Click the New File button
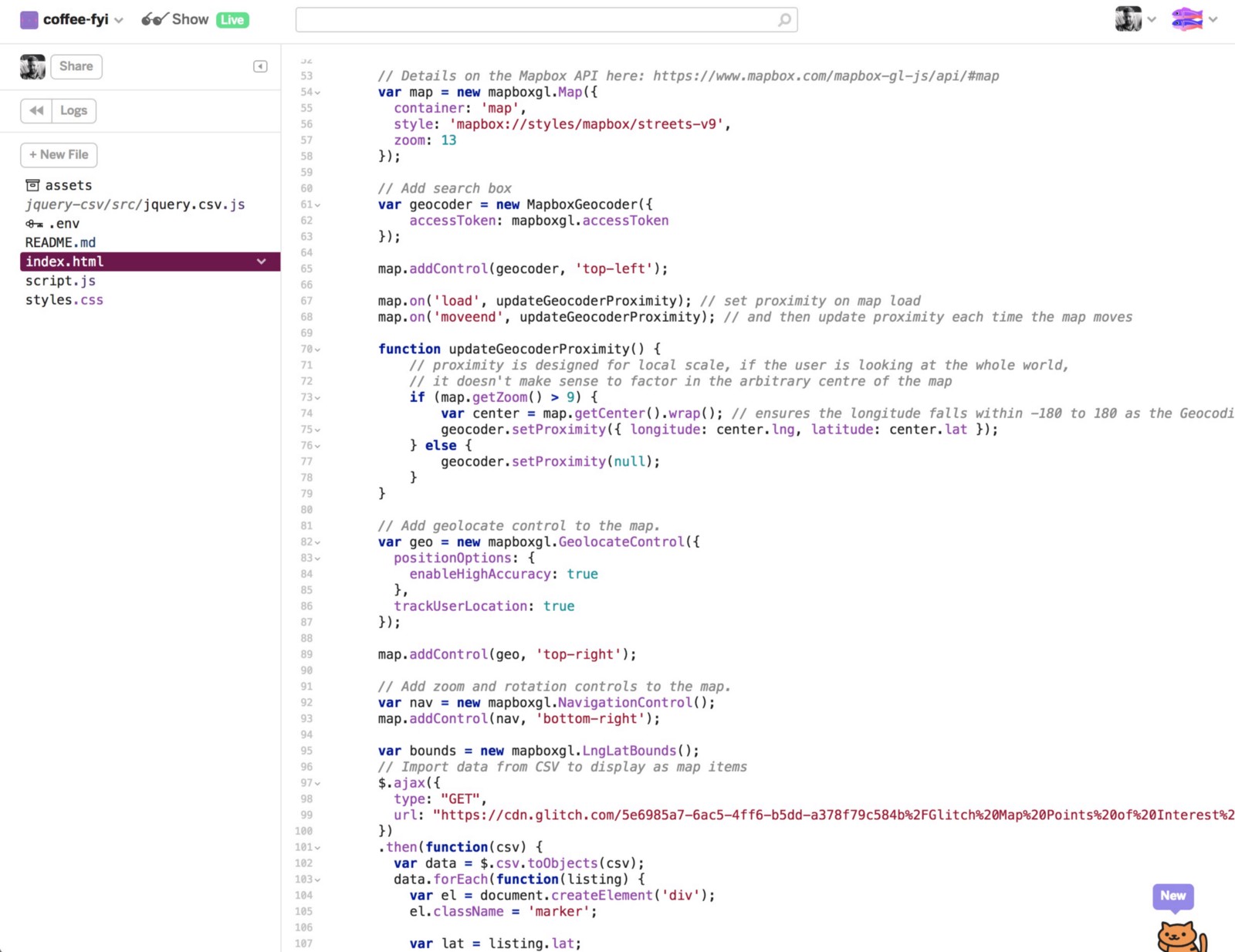 point(59,155)
